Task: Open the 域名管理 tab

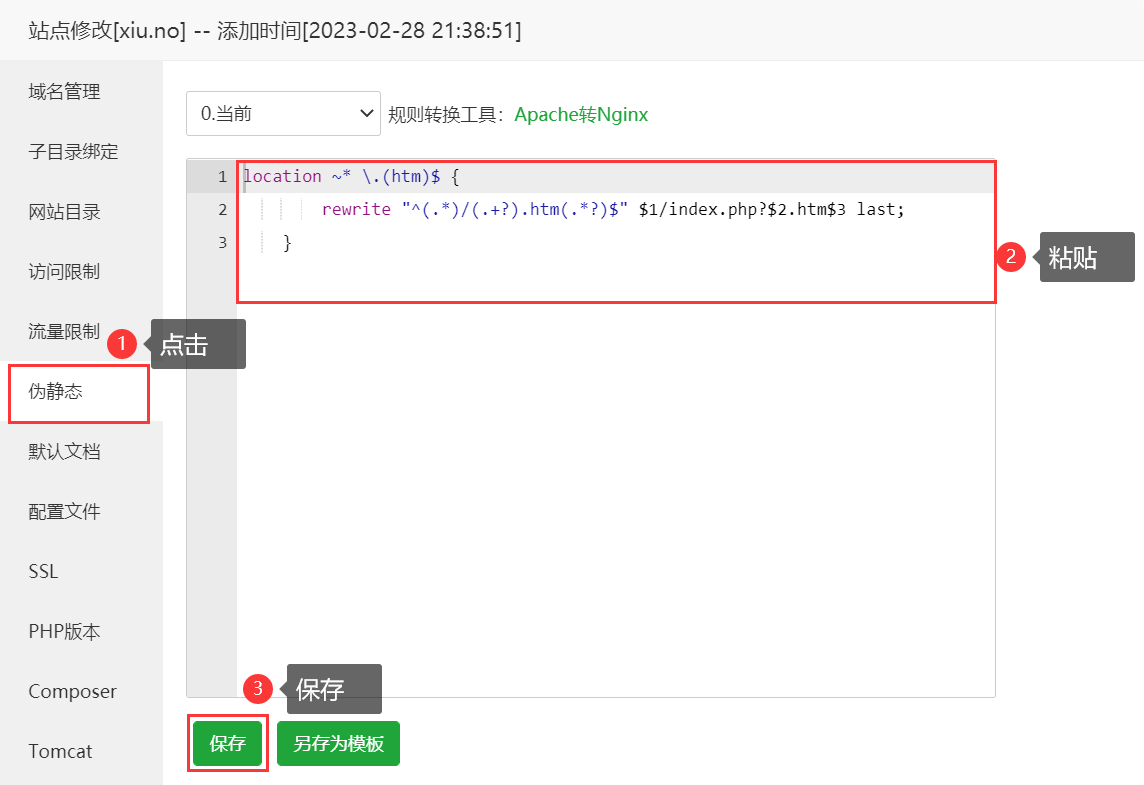Action: 65,92
